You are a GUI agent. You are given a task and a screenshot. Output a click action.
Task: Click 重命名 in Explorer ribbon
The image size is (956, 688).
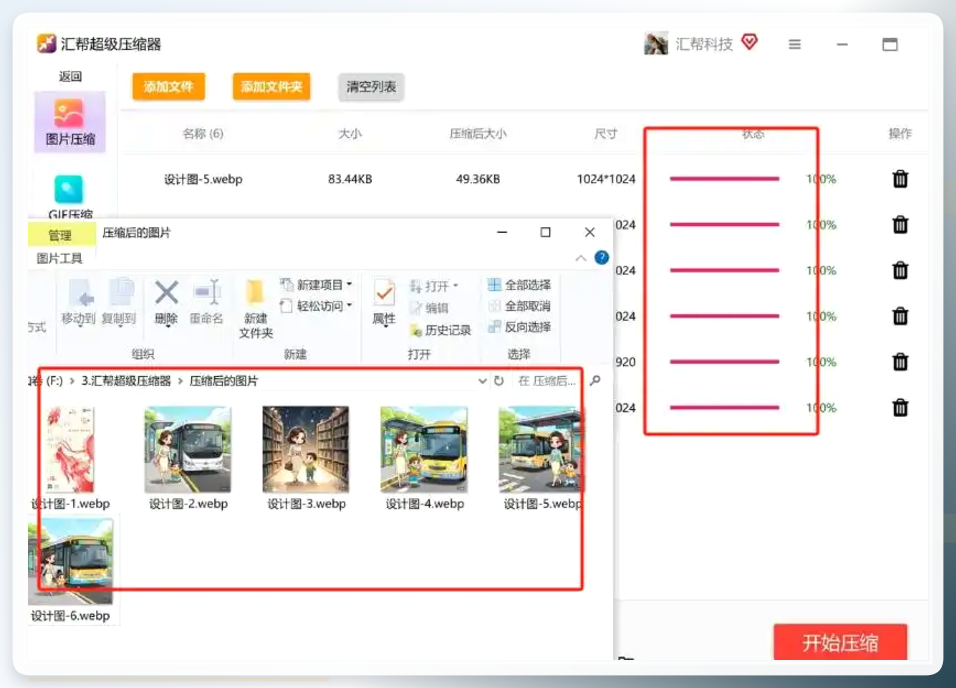[207, 302]
